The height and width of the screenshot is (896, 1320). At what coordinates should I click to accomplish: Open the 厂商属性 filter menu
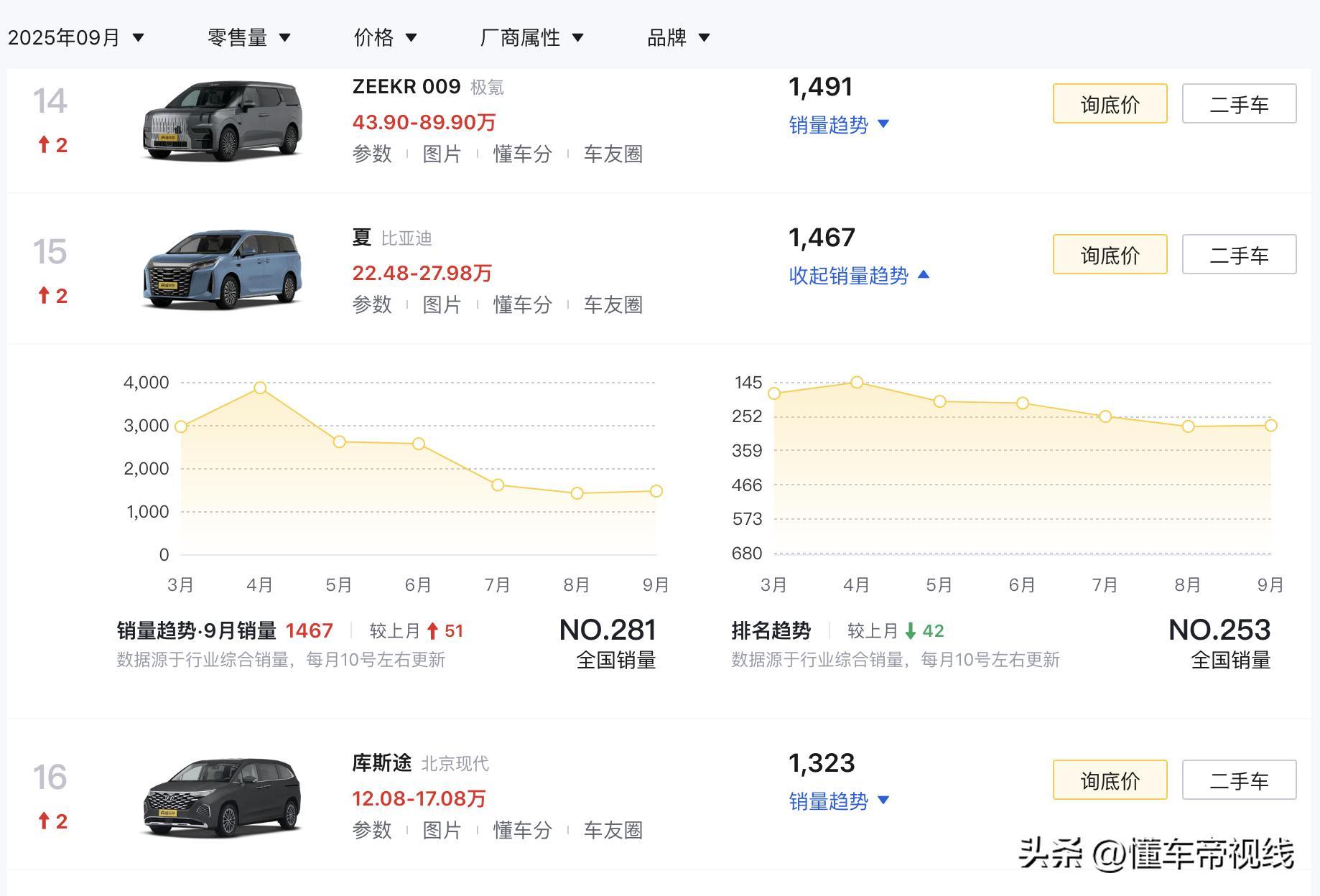(531, 37)
